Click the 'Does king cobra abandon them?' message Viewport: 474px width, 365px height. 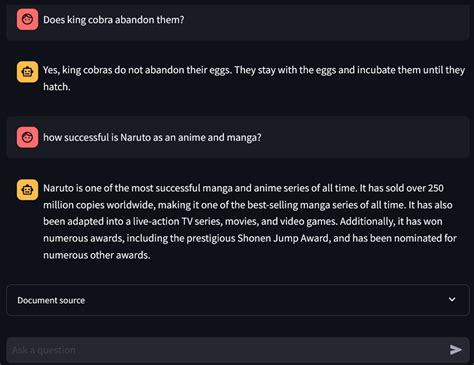tap(113, 20)
